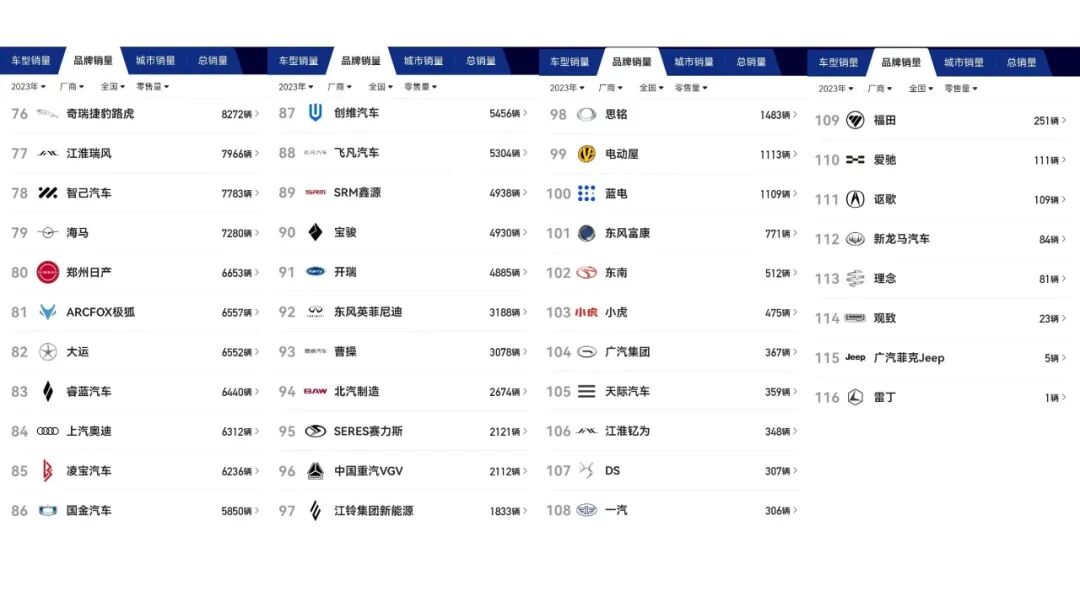Click the 中国重汽VGV triangle logo
This screenshot has width=1080, height=608.
point(315,471)
